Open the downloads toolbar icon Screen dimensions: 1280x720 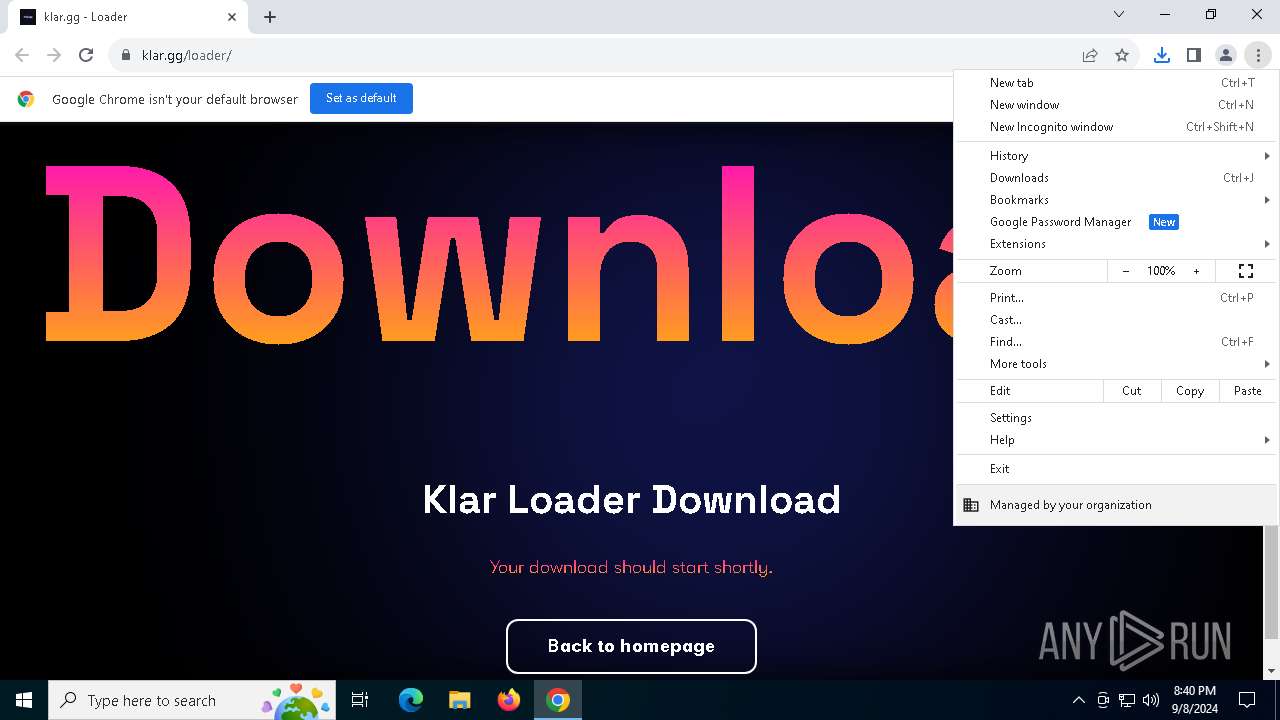pyautogui.click(x=1161, y=55)
